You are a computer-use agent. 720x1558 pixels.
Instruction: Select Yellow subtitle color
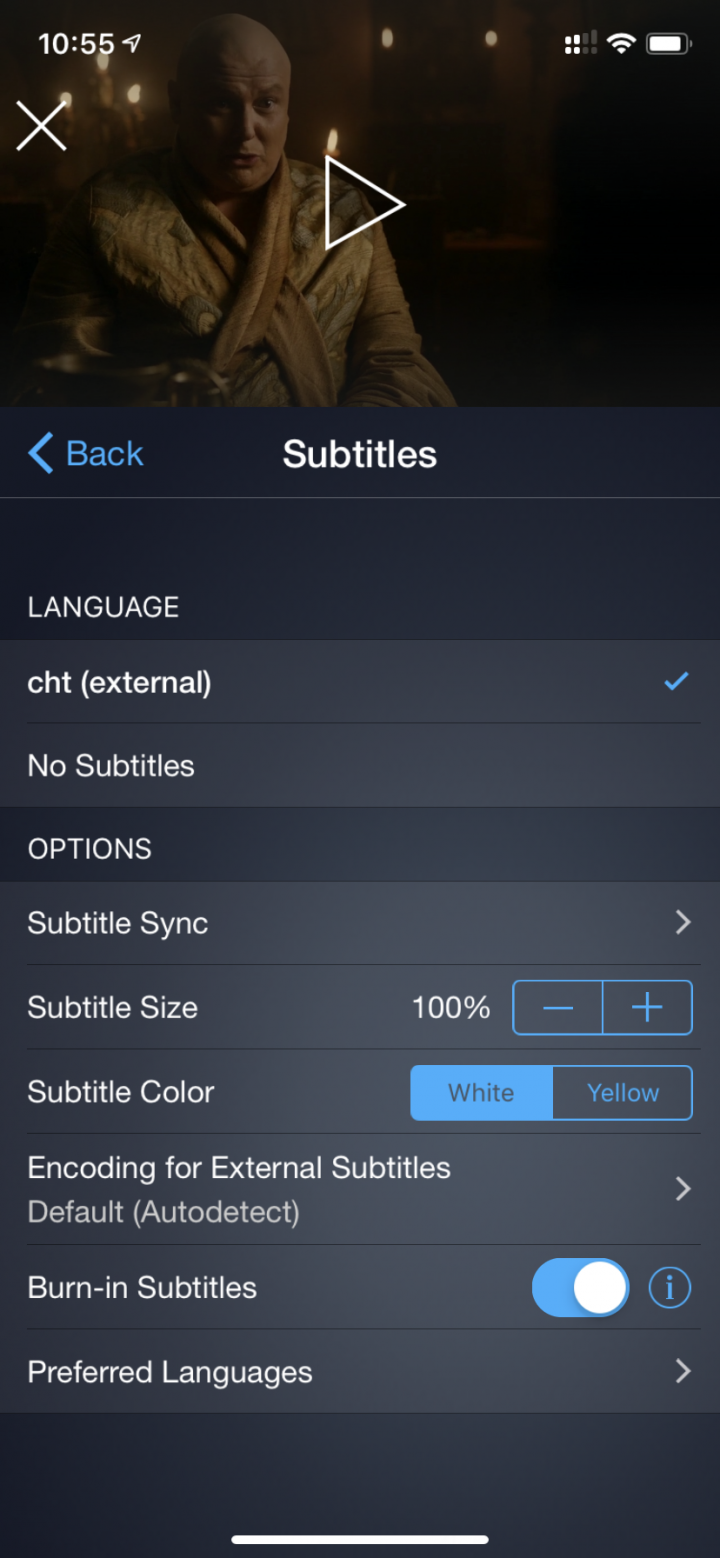click(623, 1093)
